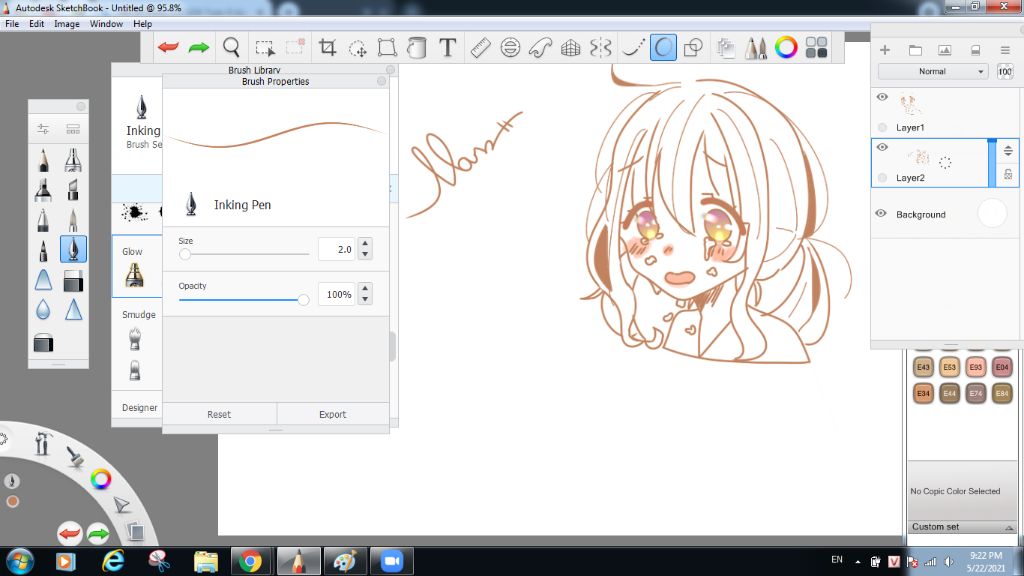Click the Opacity slider handle

pyautogui.click(x=303, y=300)
